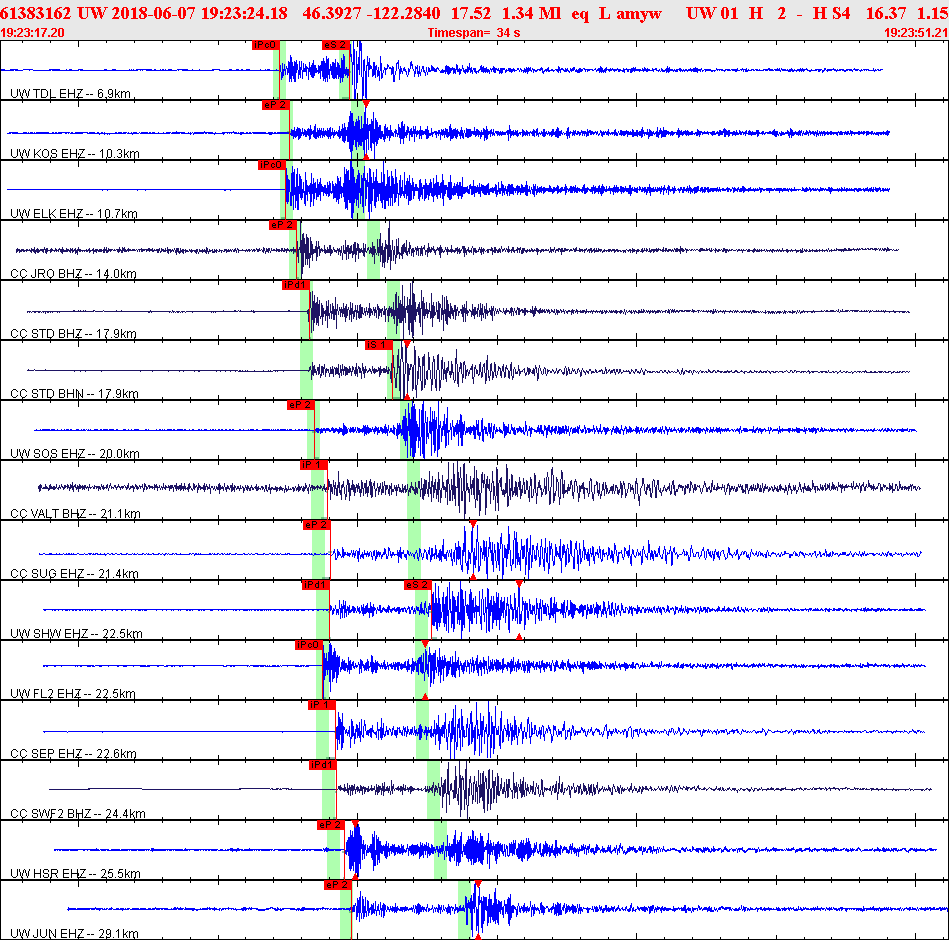Viewport: 949px width, 940px height.
Task: Select the eP 2 pick flag on SUG trace
Action: click(317, 525)
